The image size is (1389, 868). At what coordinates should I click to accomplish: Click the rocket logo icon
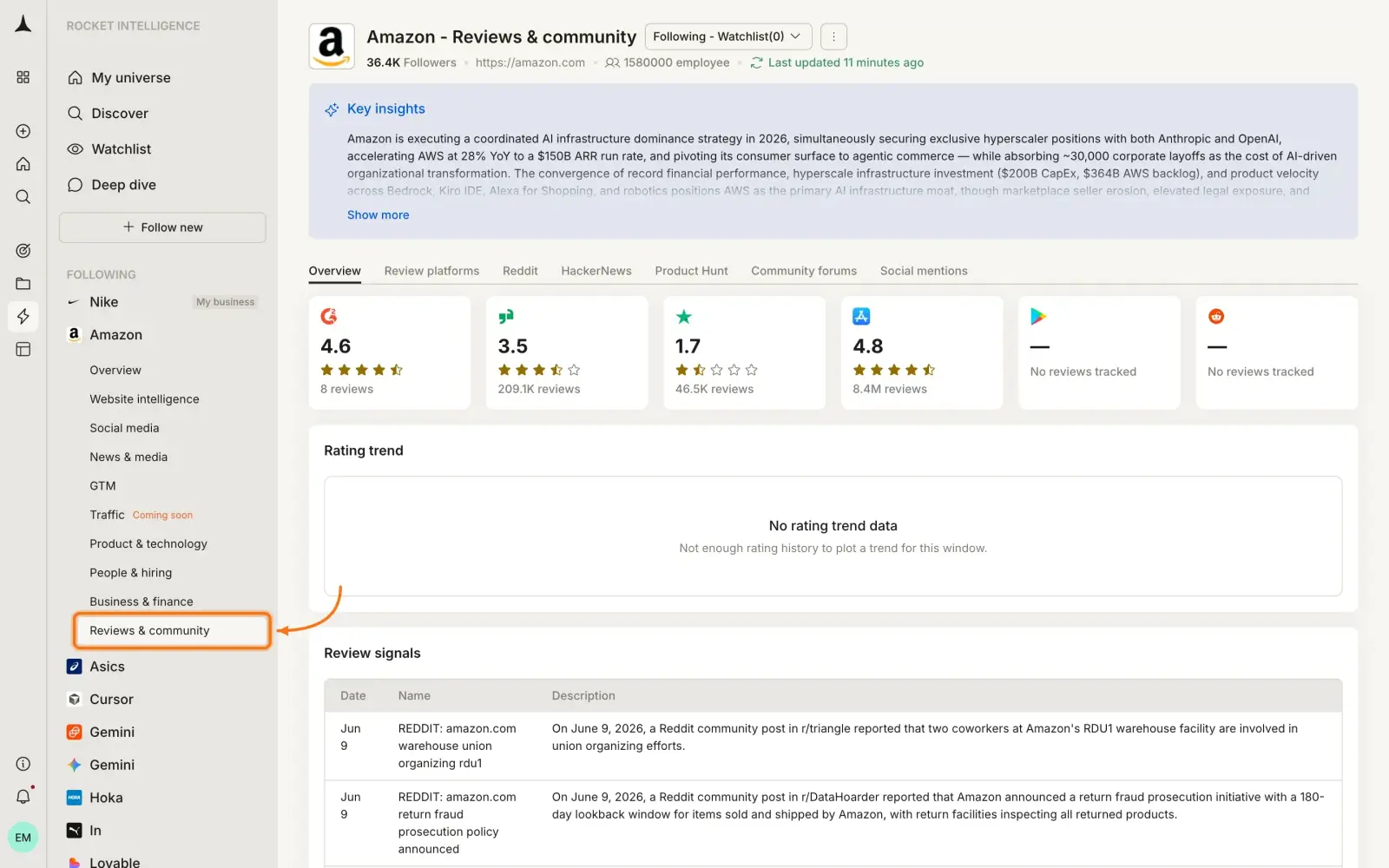click(x=23, y=24)
